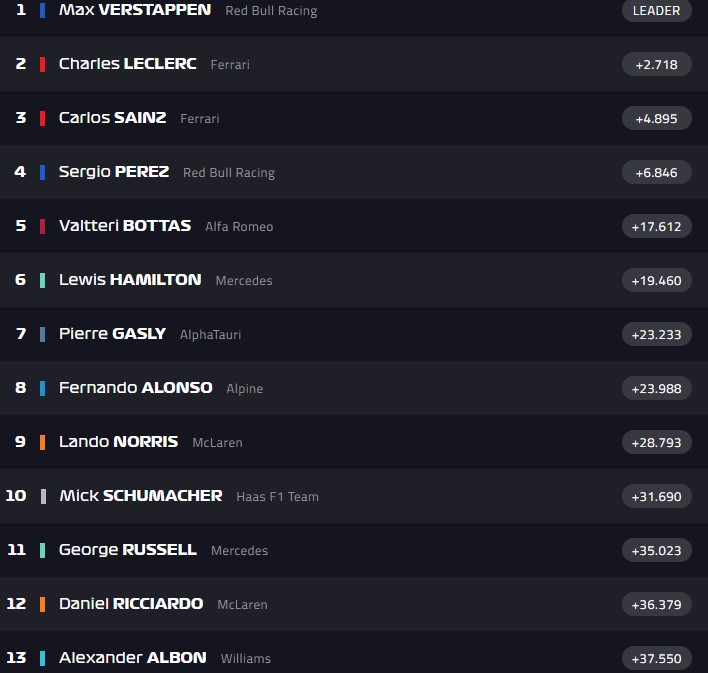
Task: Click Lewis Hamilton's name in row six
Action: click(x=130, y=280)
